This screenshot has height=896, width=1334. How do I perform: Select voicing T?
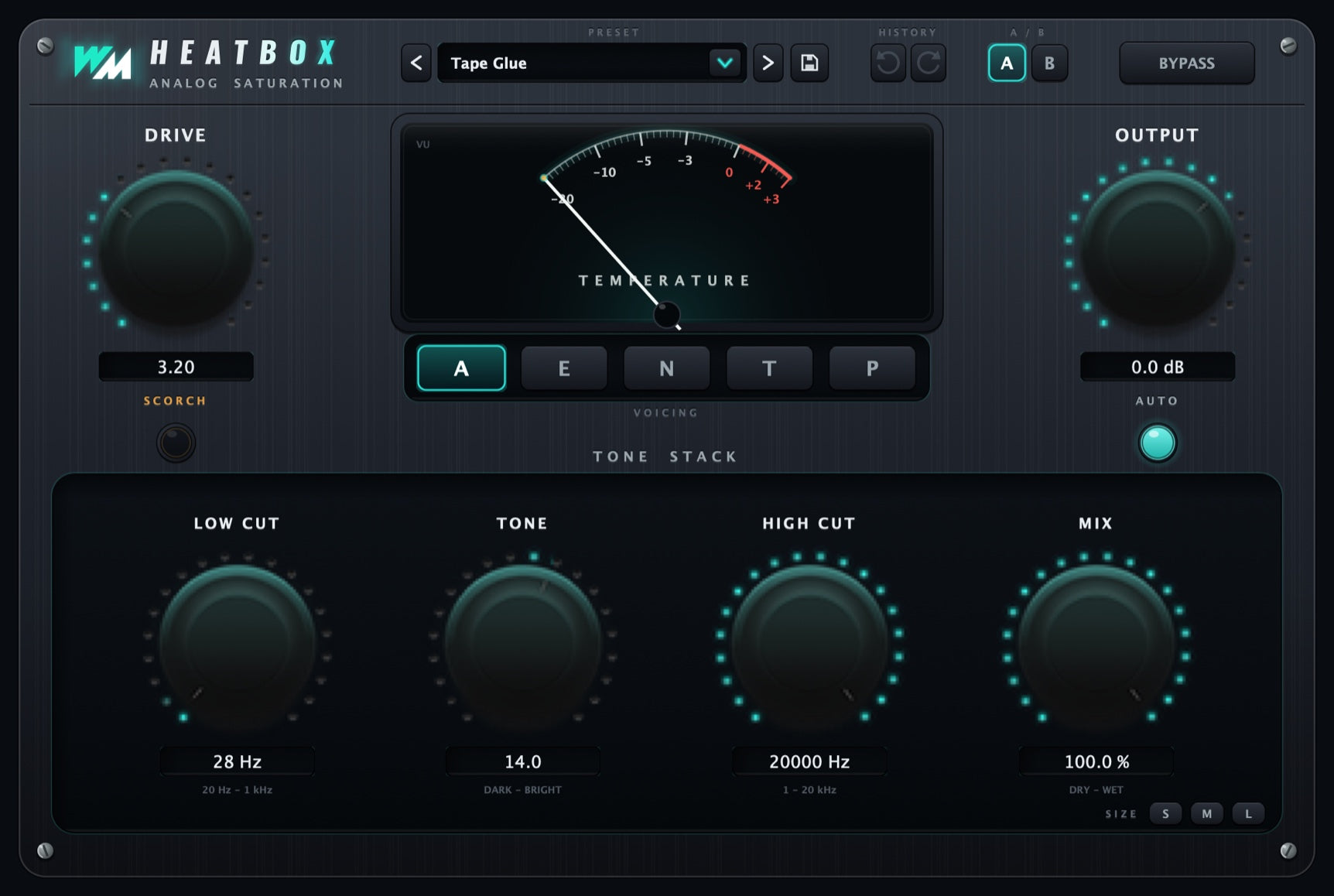tap(769, 368)
